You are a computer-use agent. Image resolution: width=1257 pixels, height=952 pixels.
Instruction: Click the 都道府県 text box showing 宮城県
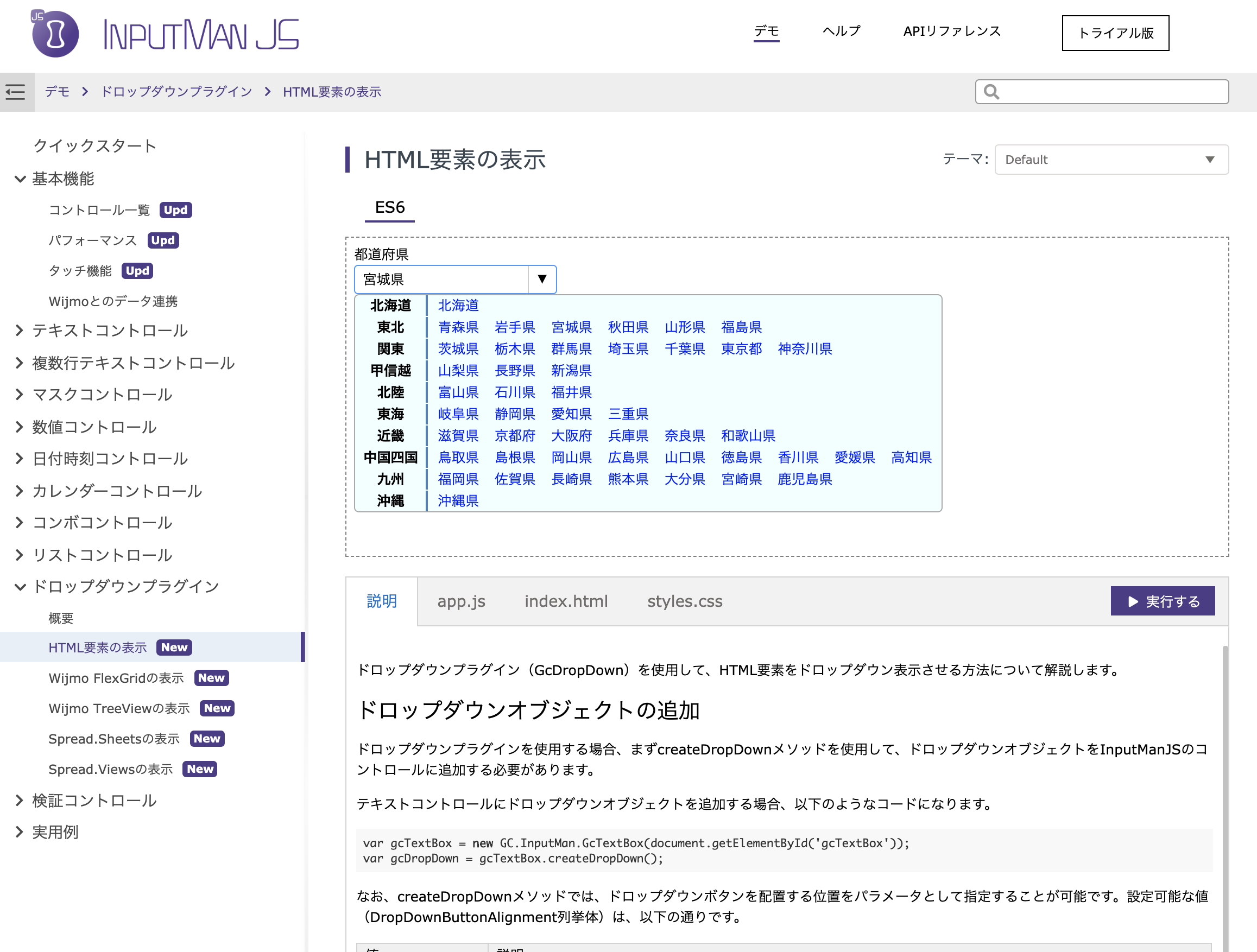(x=441, y=279)
